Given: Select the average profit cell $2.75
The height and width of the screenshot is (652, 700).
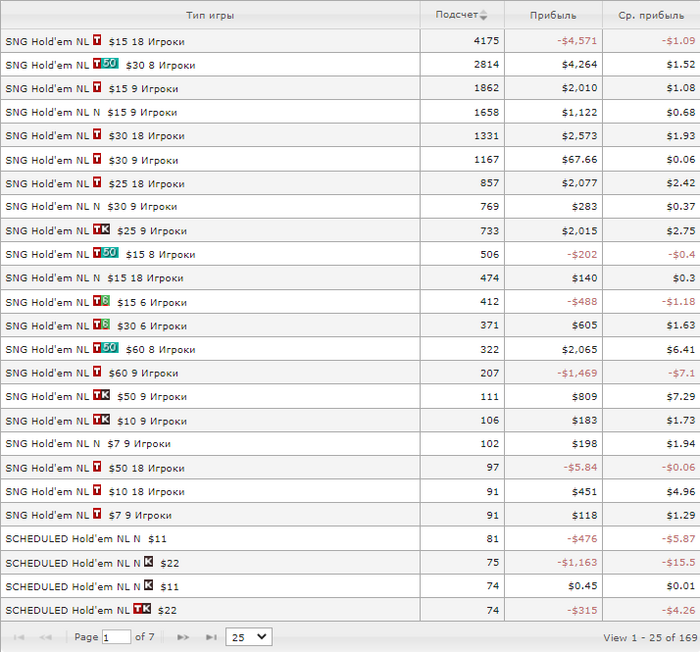Looking at the screenshot, I should pyautogui.click(x=651, y=231).
